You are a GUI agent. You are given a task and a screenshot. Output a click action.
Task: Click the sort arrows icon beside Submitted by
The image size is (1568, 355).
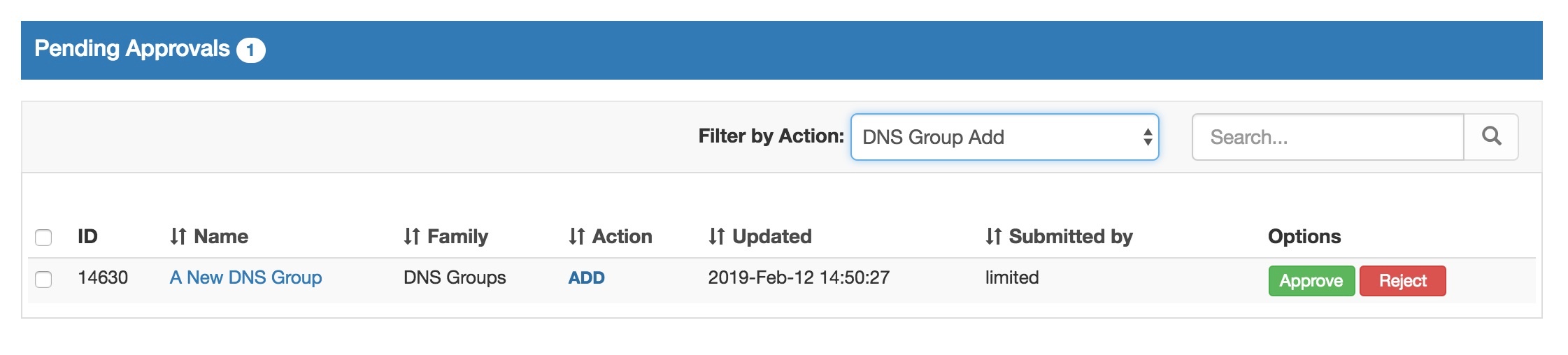(x=993, y=237)
